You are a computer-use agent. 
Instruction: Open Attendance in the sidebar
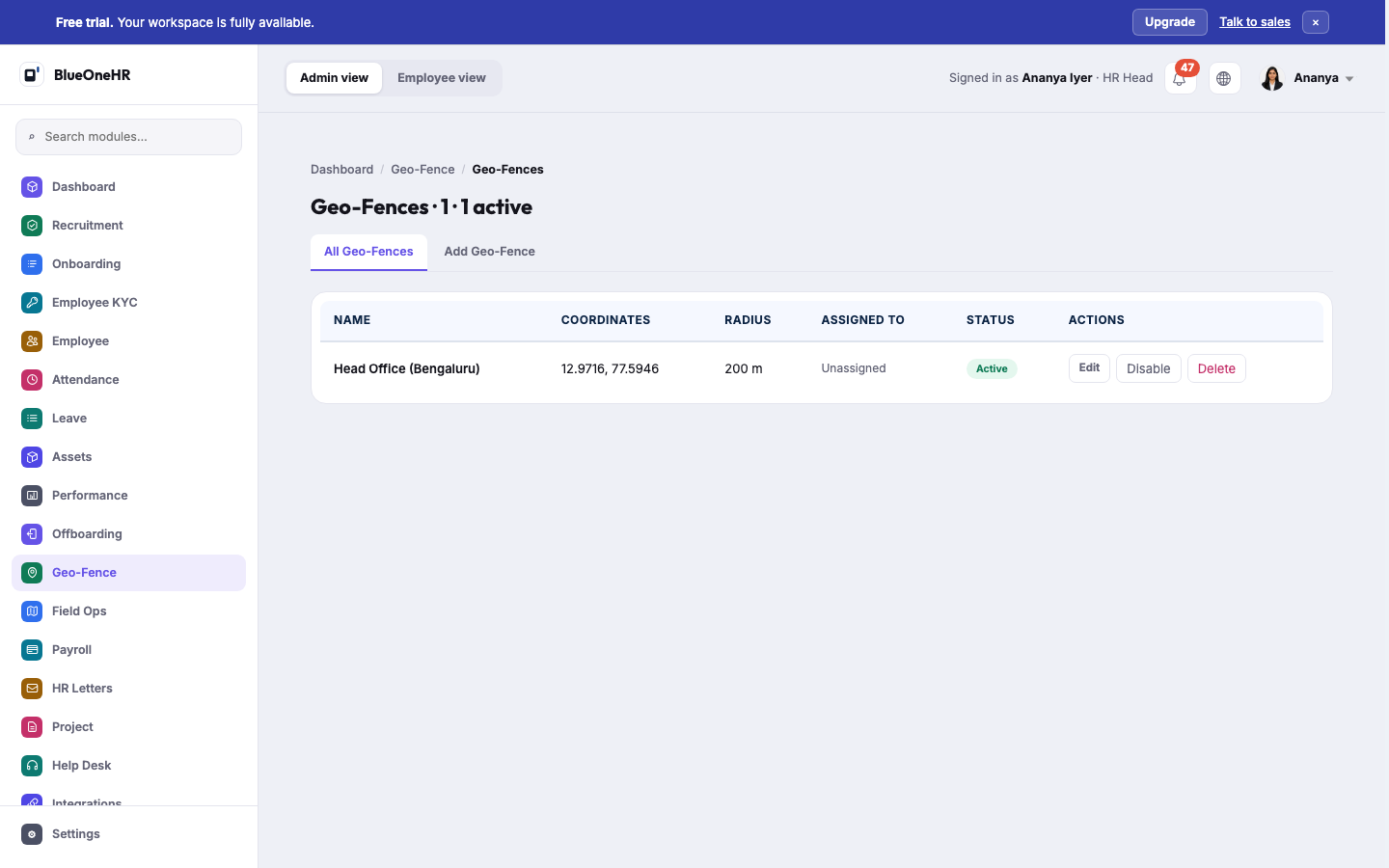click(128, 380)
